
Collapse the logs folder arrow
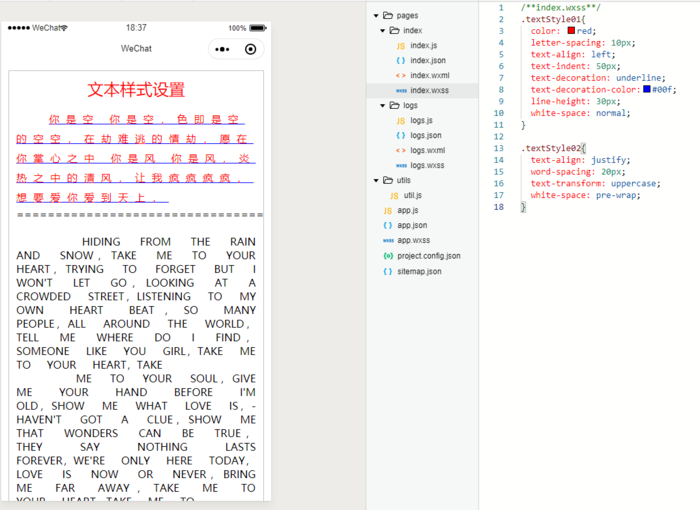[x=383, y=106]
